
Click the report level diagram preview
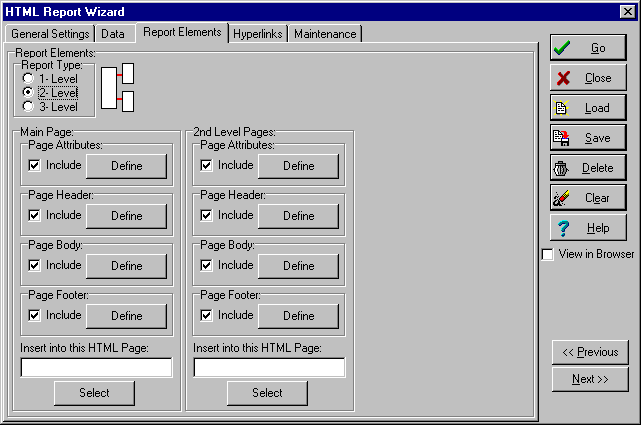click(119, 87)
